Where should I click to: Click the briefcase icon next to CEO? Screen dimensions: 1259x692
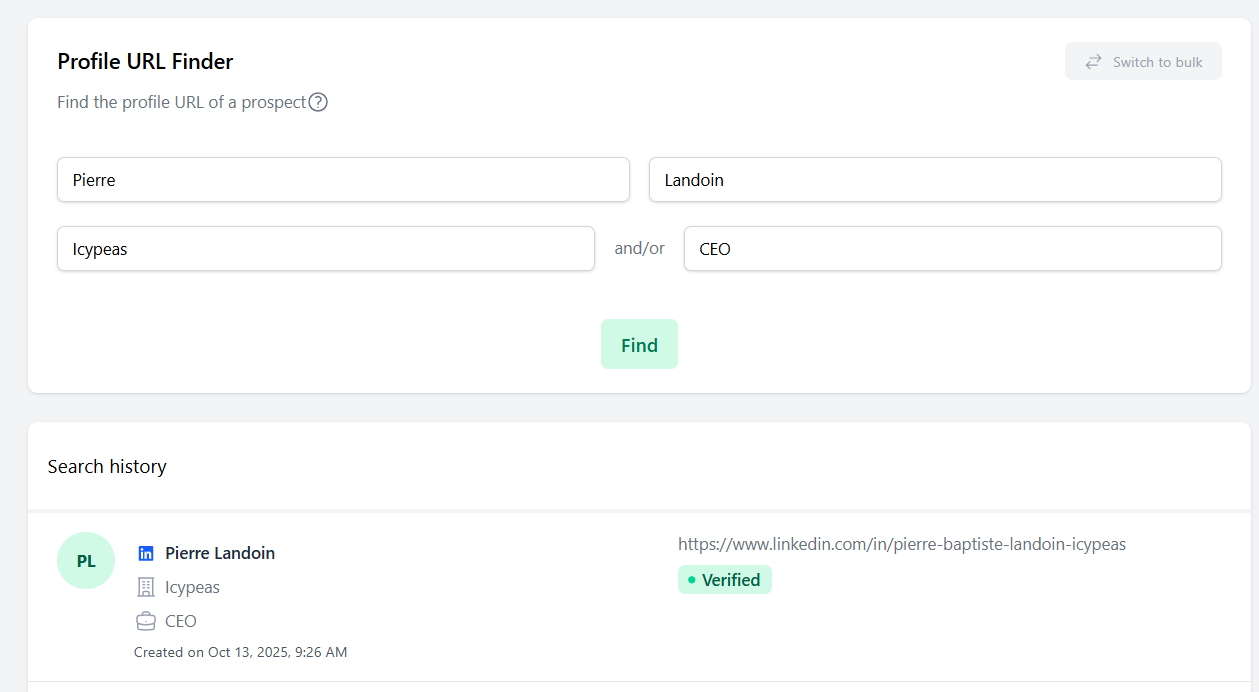coord(146,621)
